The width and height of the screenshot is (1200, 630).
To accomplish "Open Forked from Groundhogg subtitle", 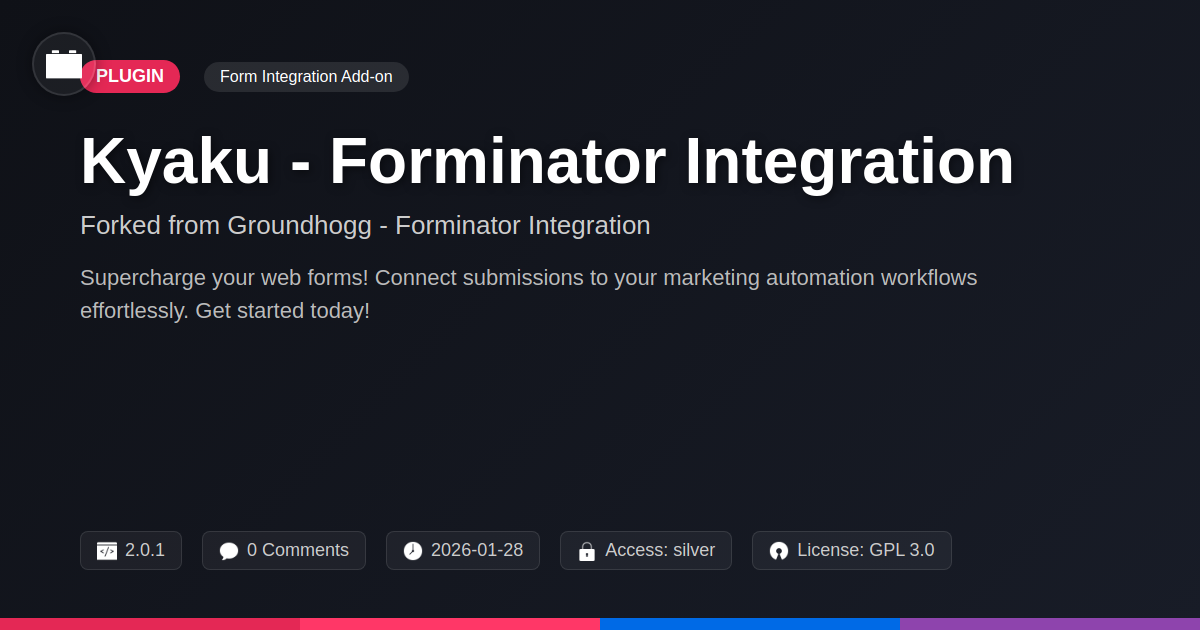I will 365,225.
